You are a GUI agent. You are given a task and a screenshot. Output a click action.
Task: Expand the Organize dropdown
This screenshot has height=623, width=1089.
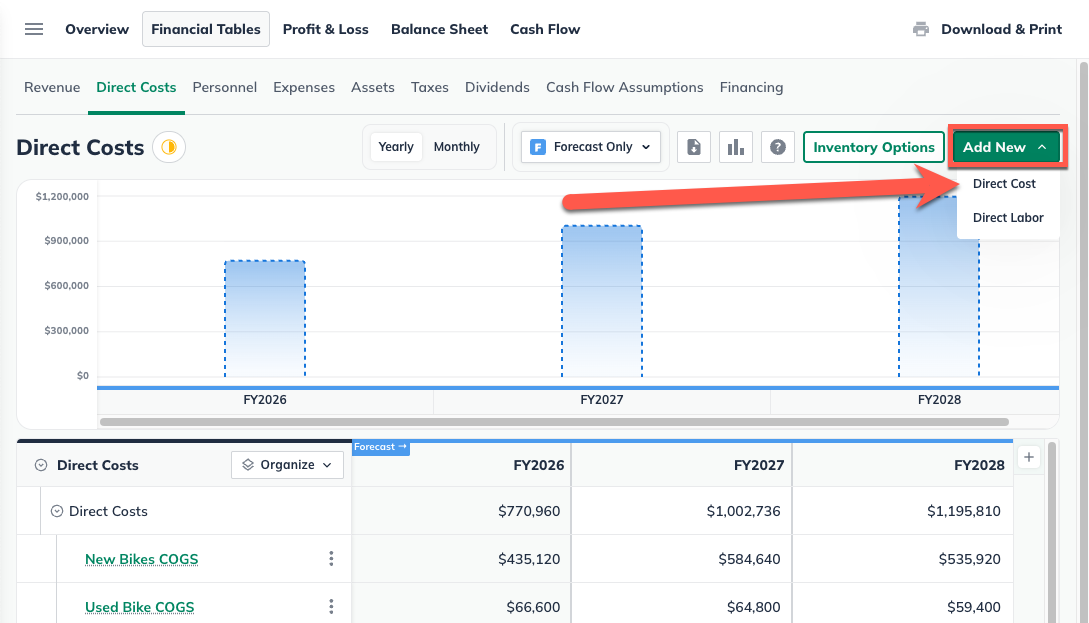click(287, 465)
